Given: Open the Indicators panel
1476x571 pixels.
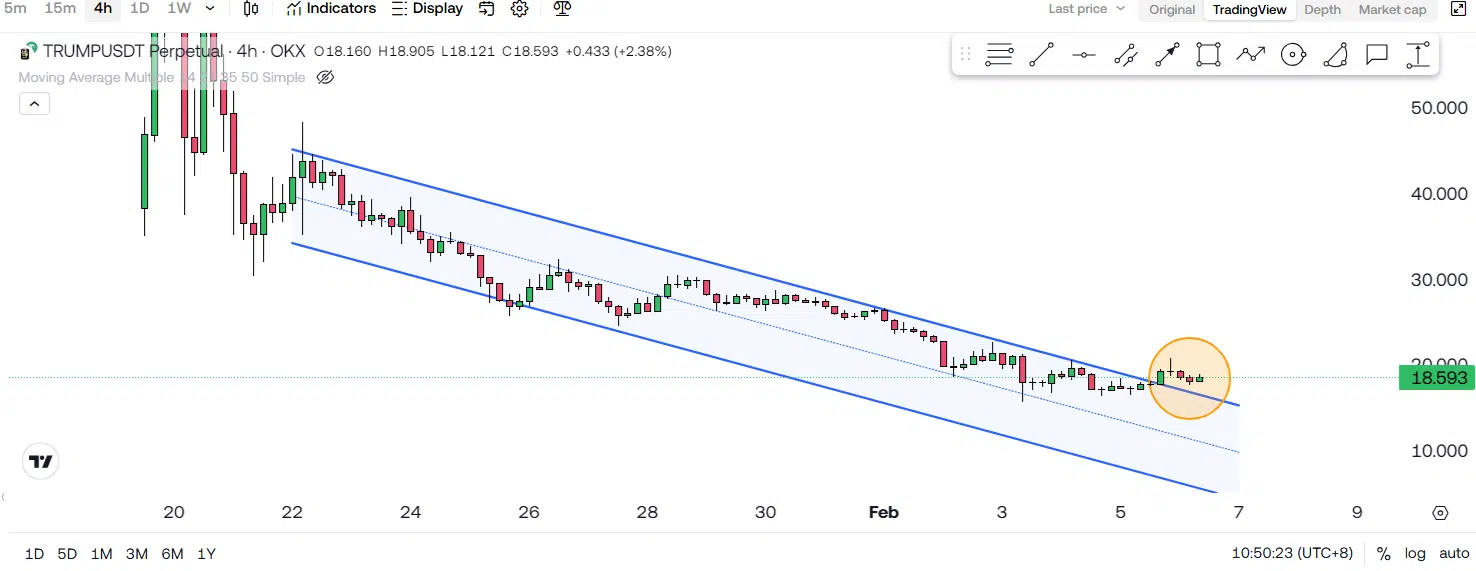Looking at the screenshot, I should pyautogui.click(x=331, y=9).
